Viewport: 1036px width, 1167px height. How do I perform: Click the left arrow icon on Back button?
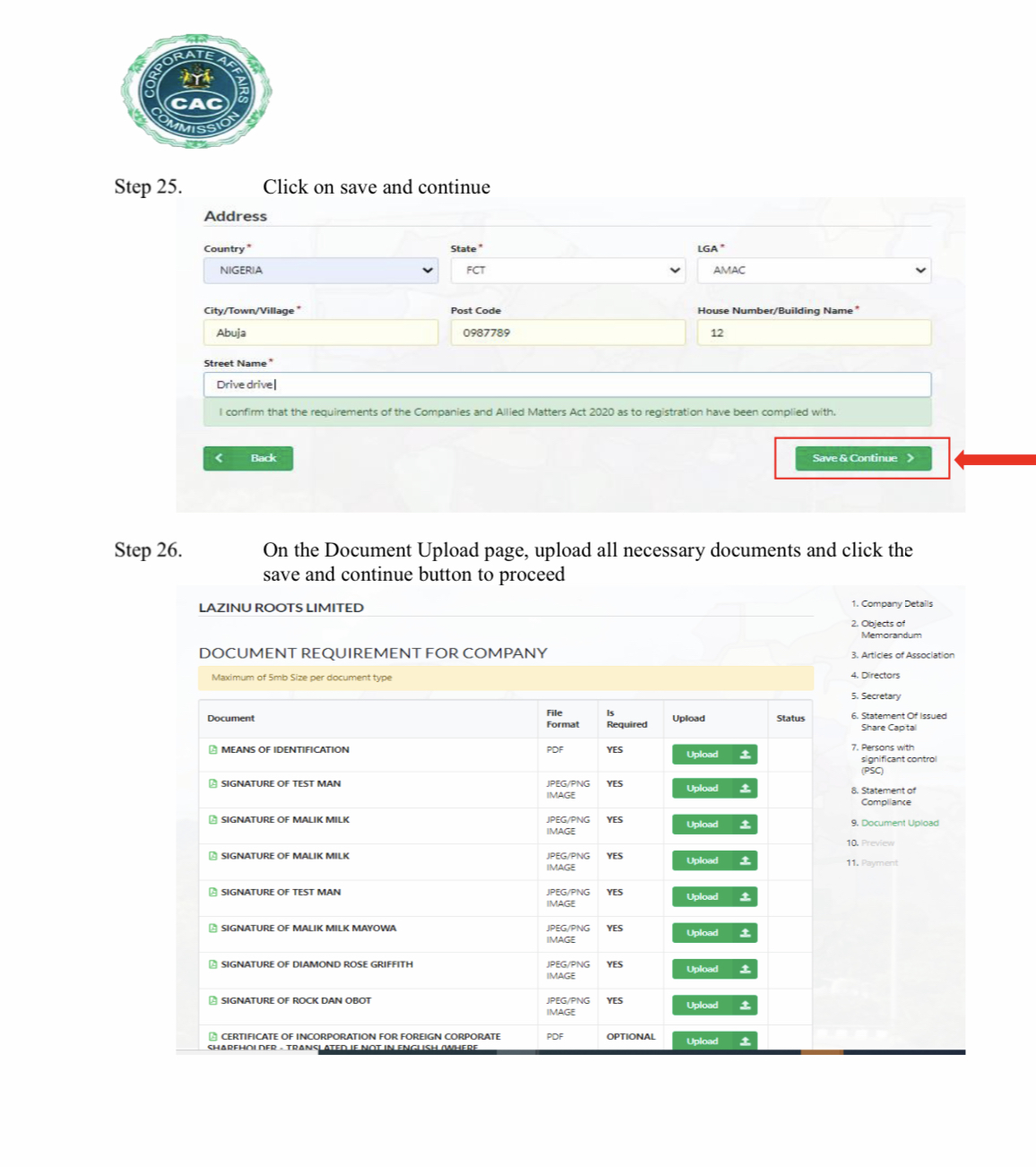[x=220, y=458]
